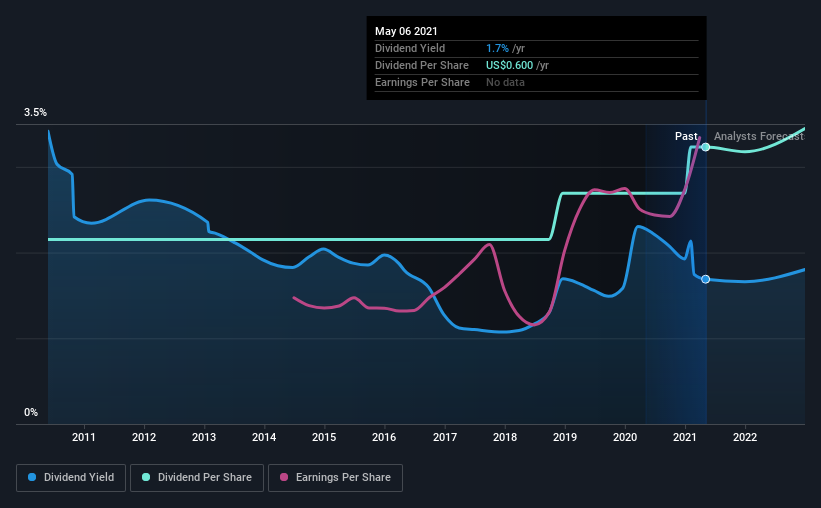Click the US$0.600 dividend per share value
The height and width of the screenshot is (508, 821).
point(509,65)
